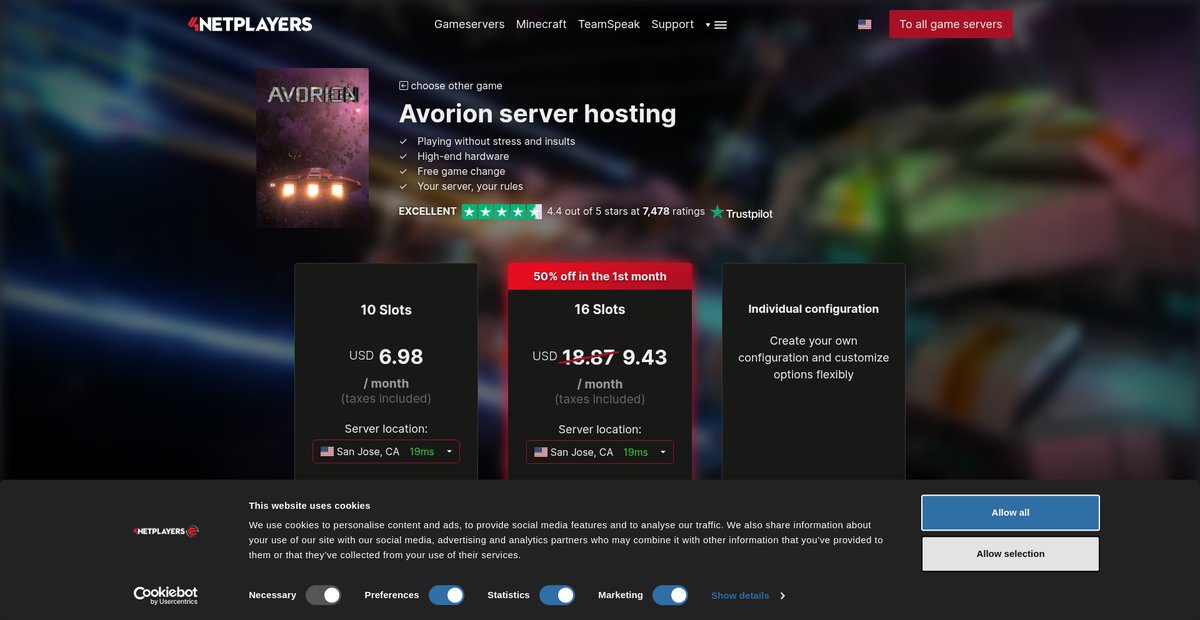Viewport: 1200px width, 620px height.
Task: Click the back arrow icon beside choose other game
Action: (x=403, y=86)
